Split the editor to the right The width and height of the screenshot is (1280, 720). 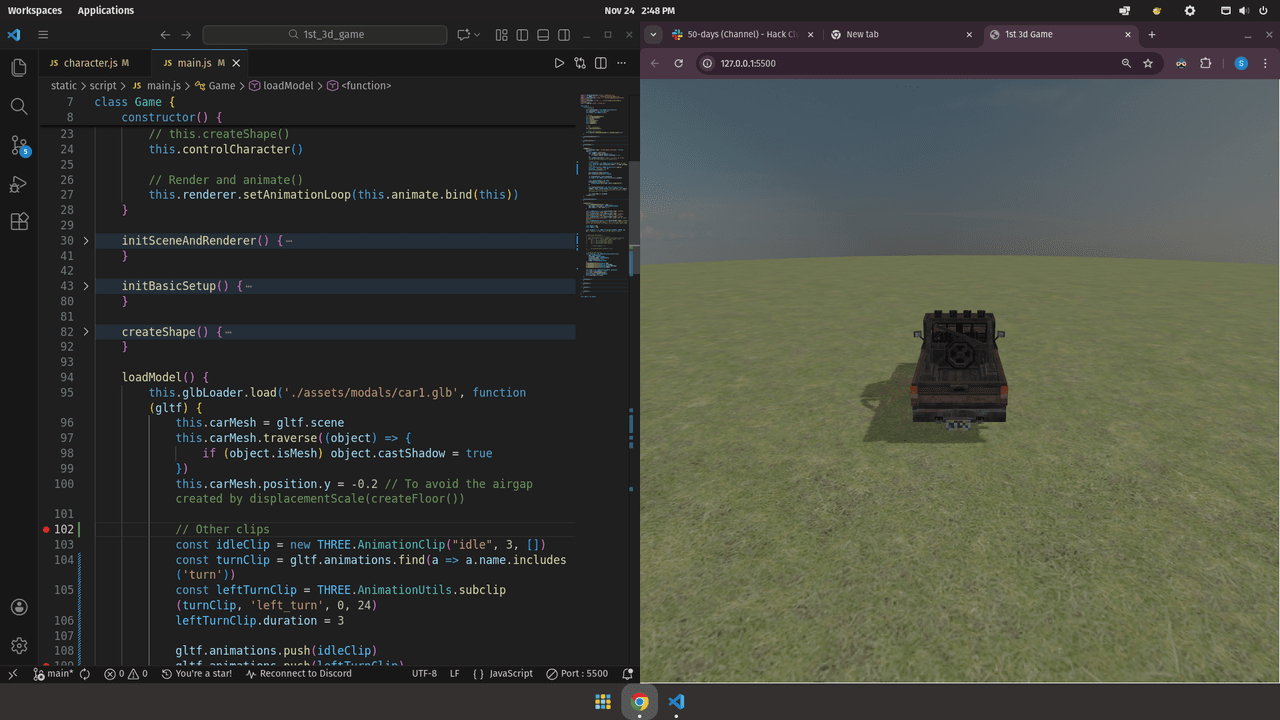pos(601,63)
